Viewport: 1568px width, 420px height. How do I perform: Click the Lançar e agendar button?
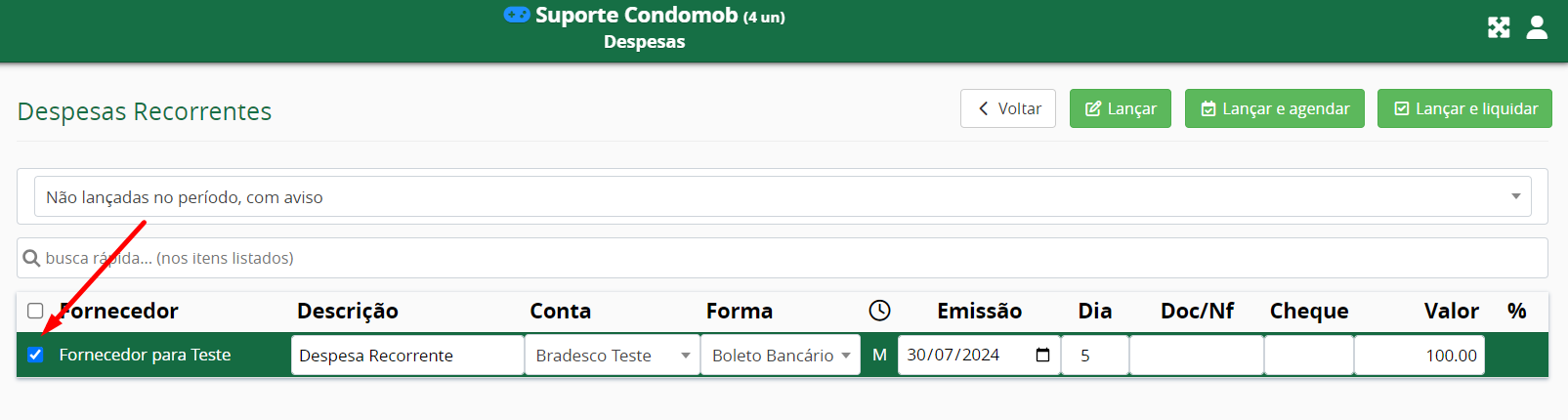coord(1275,108)
